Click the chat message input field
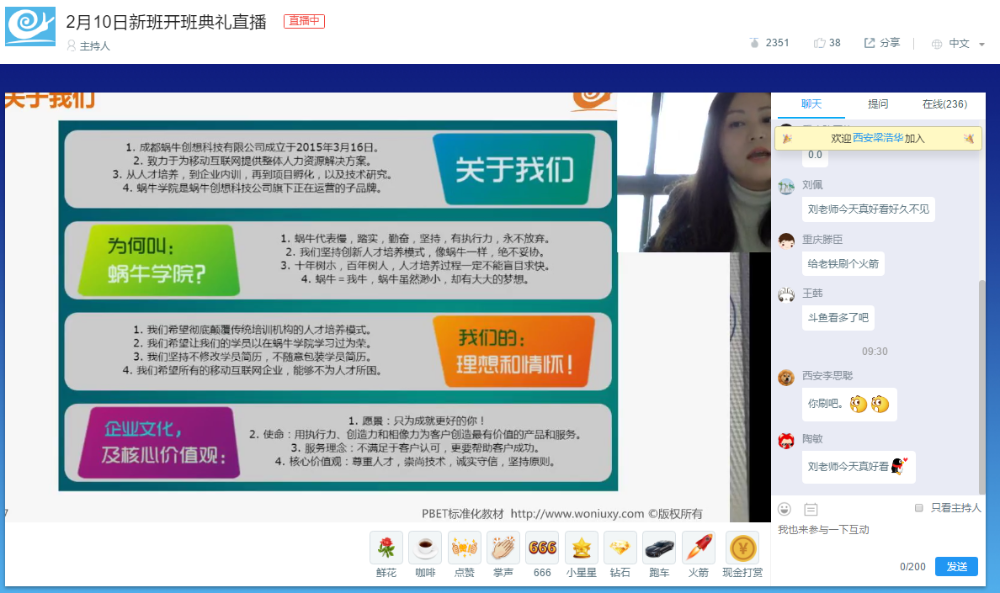 pos(877,537)
